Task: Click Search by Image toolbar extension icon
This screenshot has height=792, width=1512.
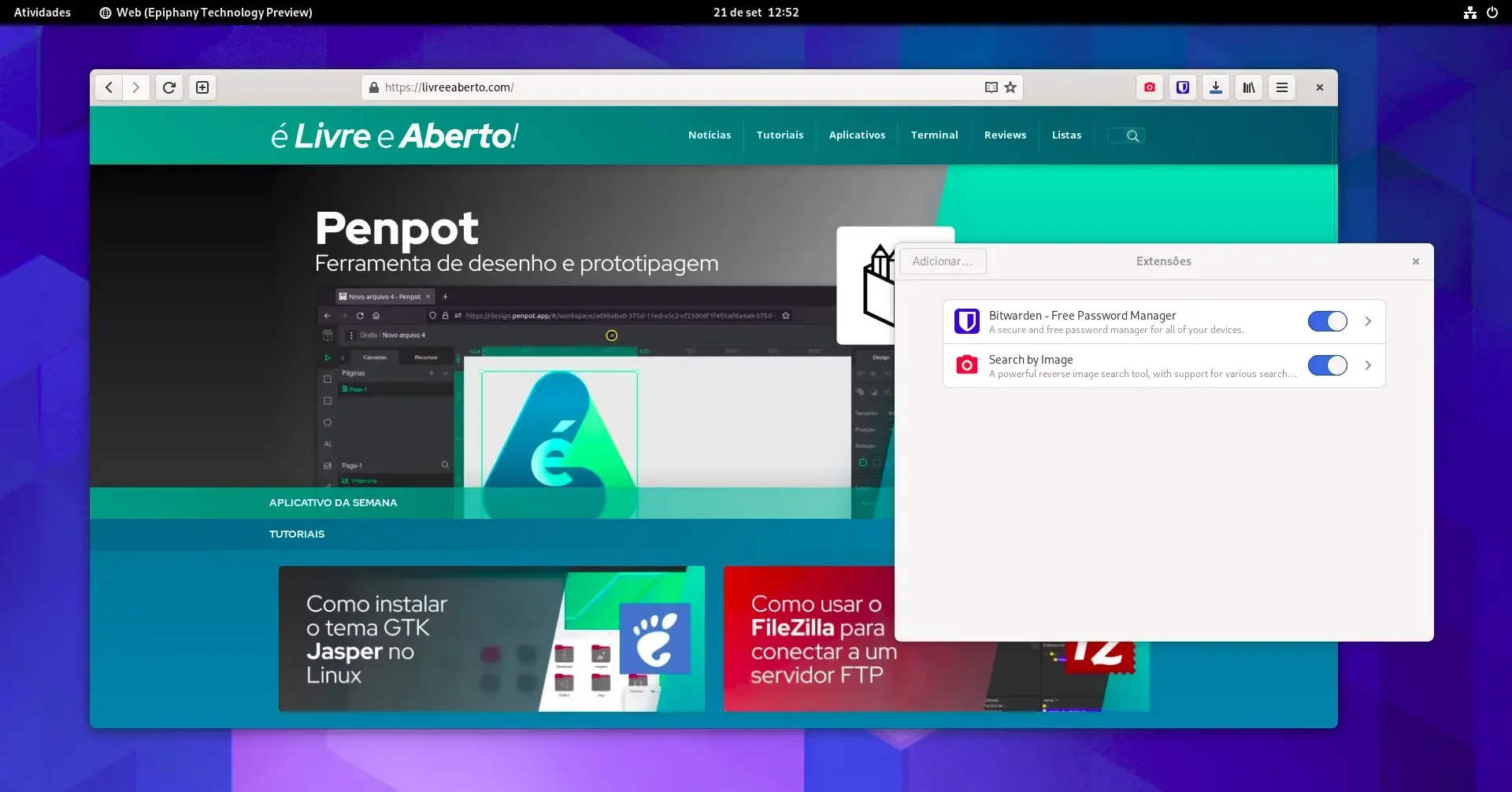Action: pos(1150,87)
